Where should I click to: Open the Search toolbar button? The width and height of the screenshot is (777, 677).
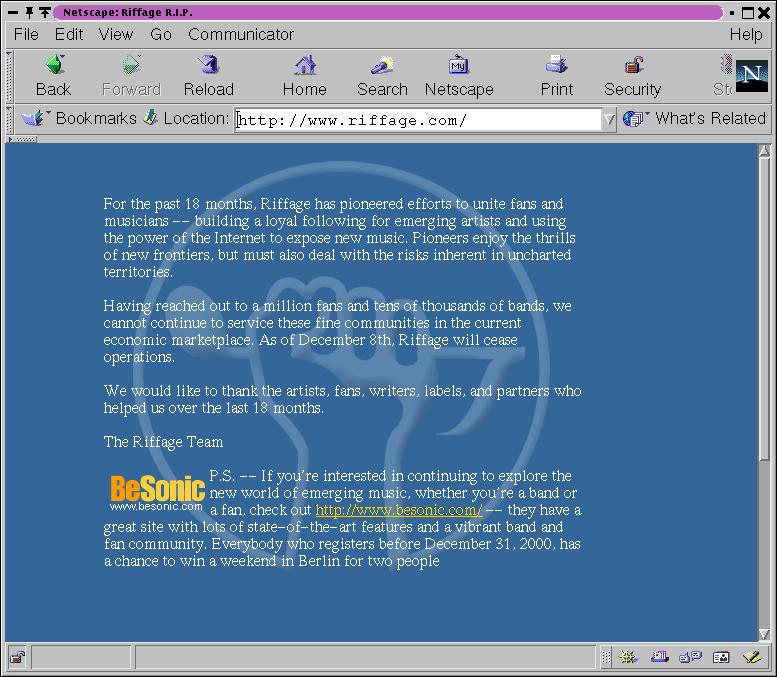coord(382,76)
